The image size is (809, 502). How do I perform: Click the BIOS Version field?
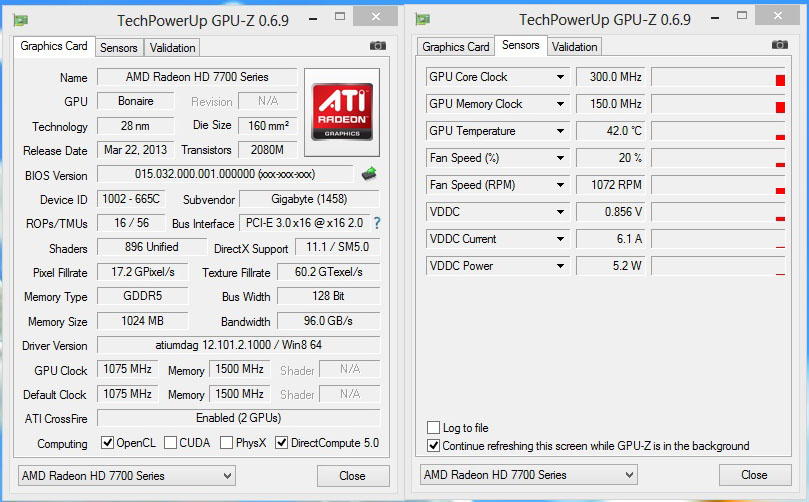pos(225,174)
